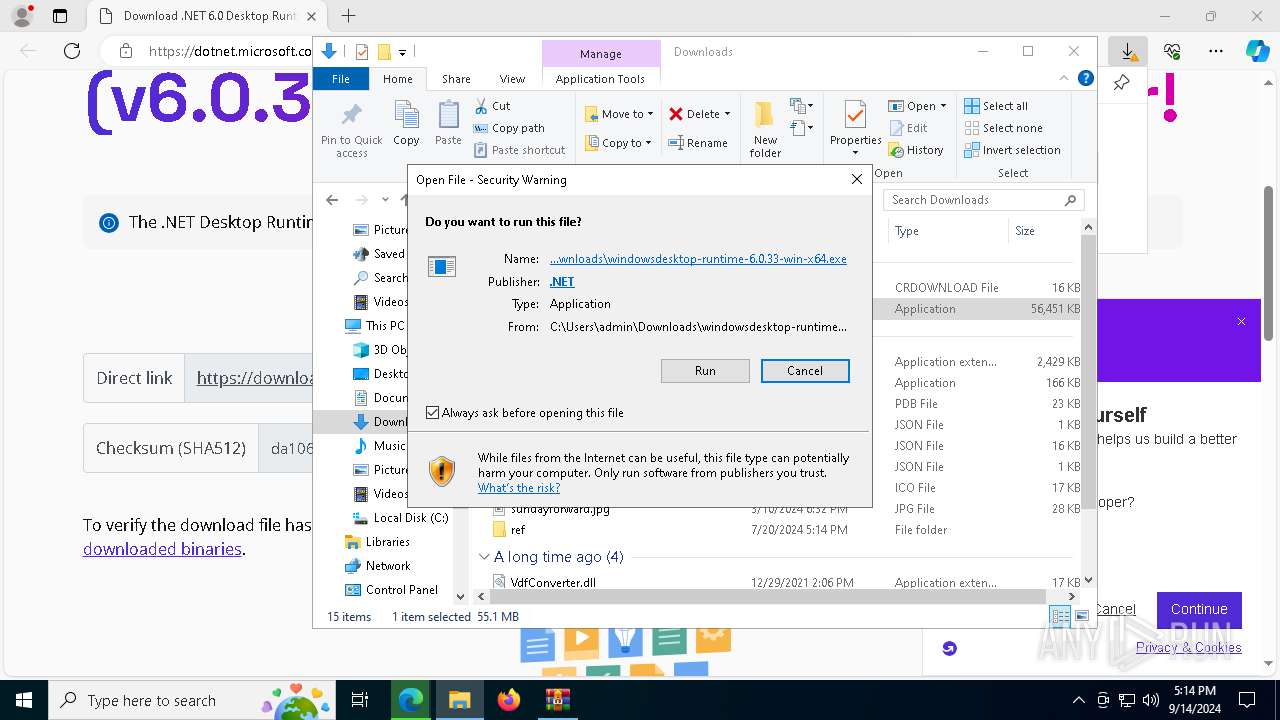Click Select all in the ribbon
Viewport: 1280px width, 720px height.
click(x=996, y=106)
